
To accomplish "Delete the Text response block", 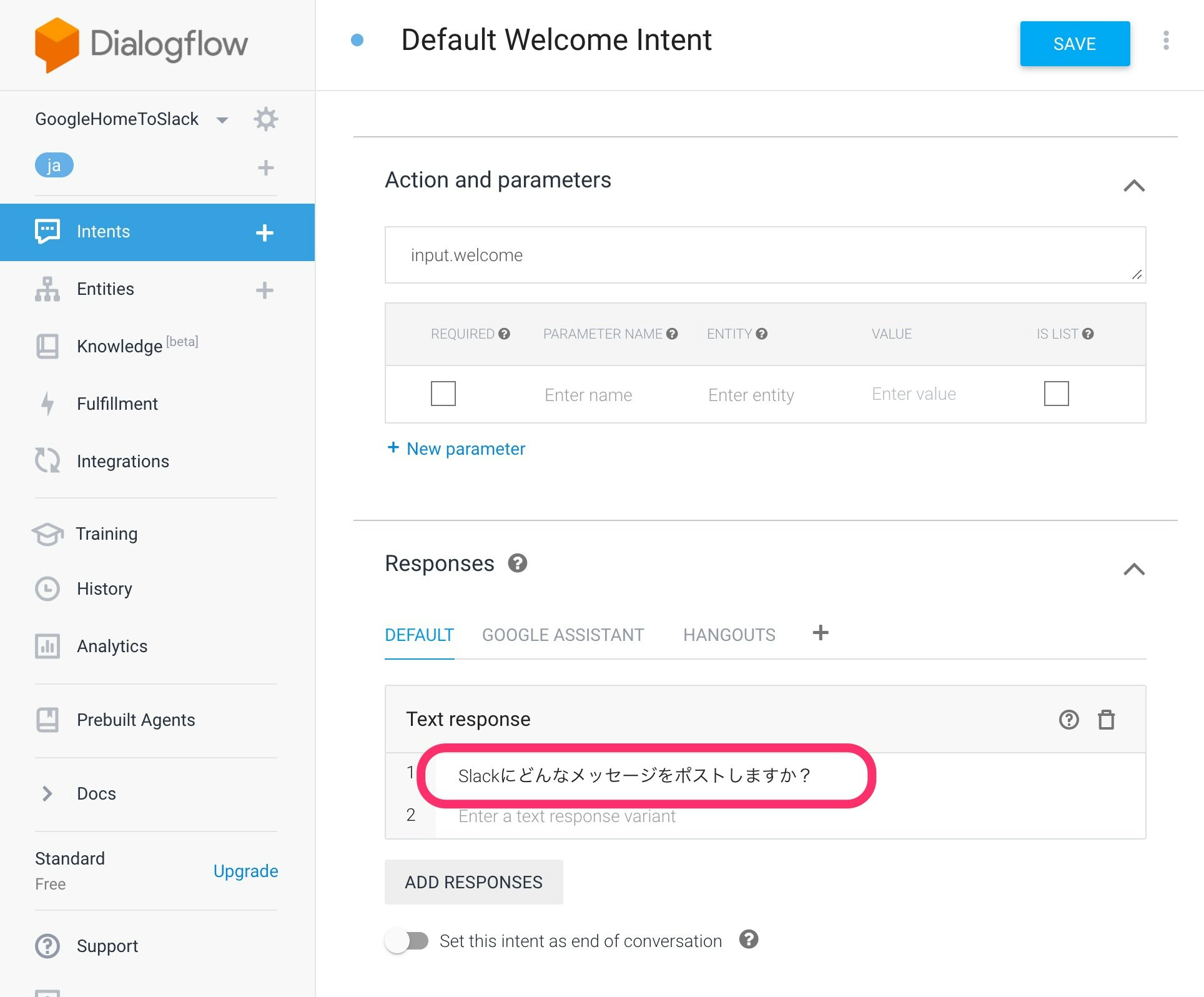I will pos(1107,720).
